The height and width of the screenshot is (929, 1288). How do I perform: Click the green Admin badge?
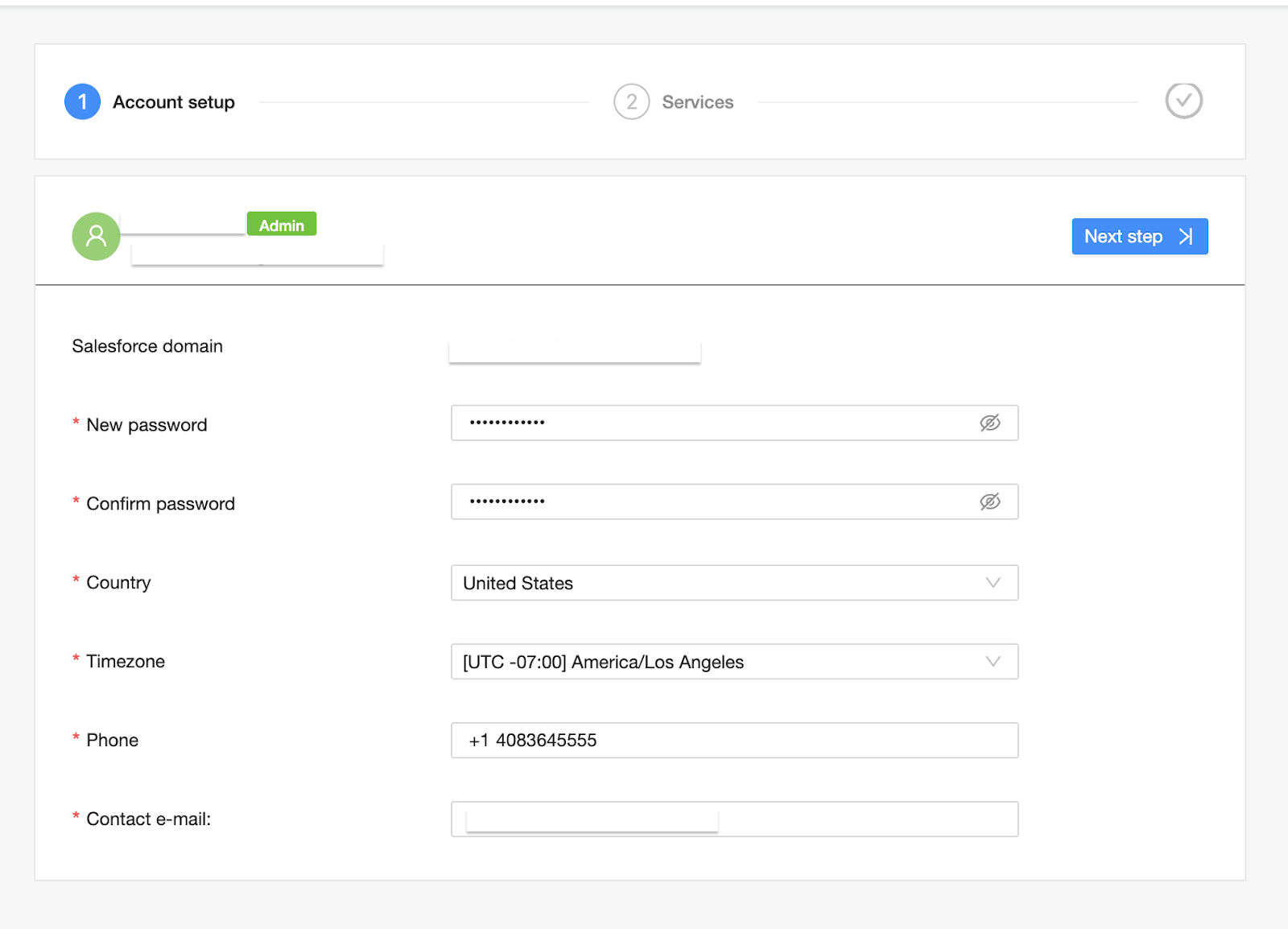point(282,225)
